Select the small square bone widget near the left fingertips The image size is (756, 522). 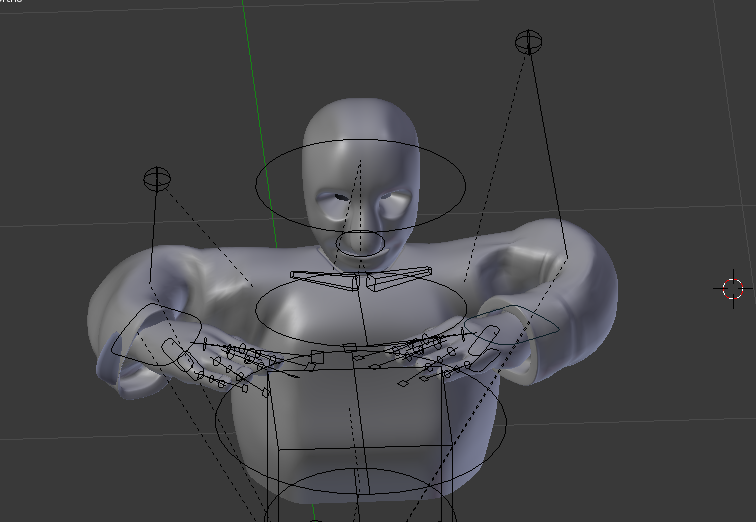click(x=317, y=357)
